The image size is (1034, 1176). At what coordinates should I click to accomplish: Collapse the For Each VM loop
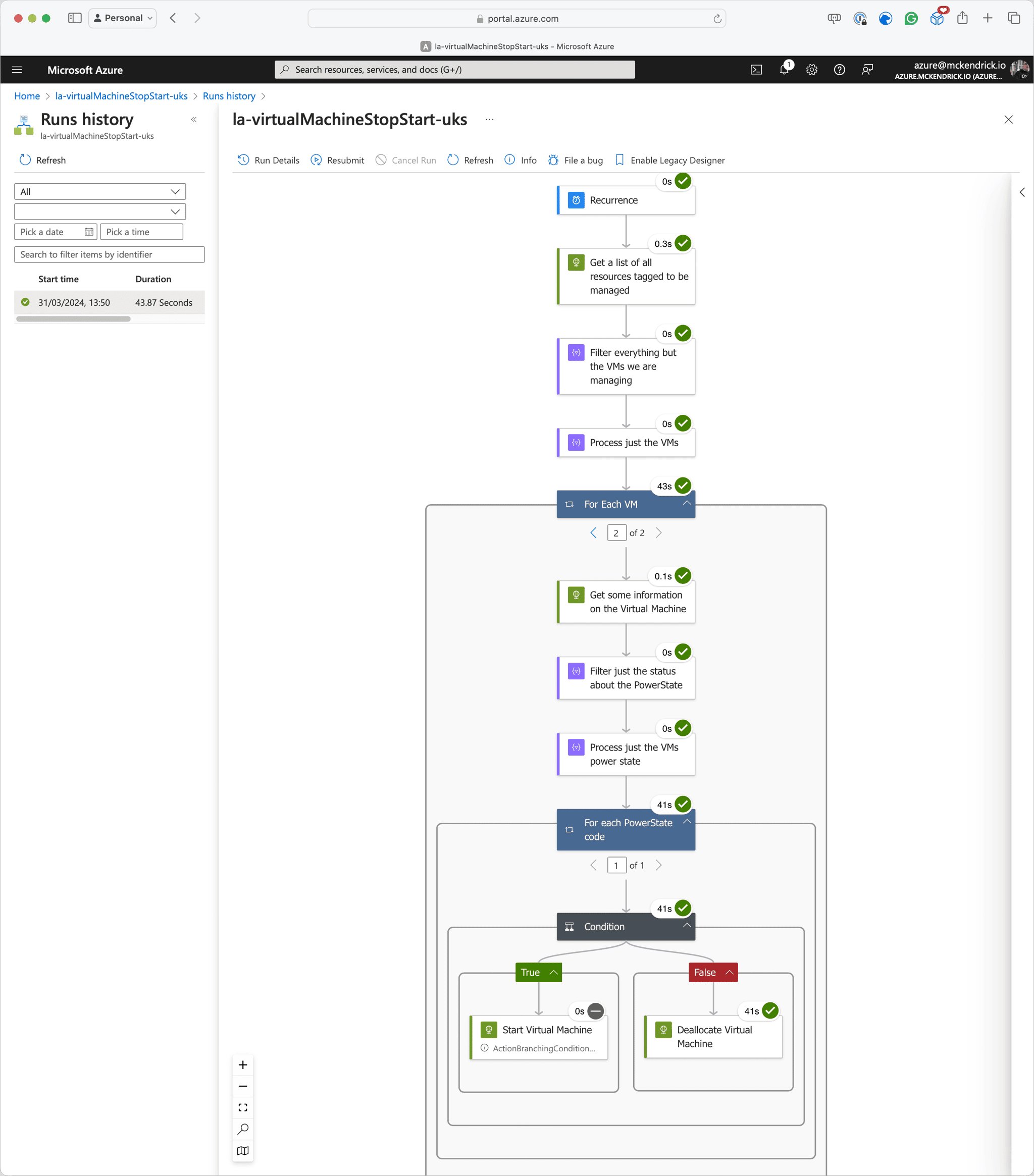[687, 503]
